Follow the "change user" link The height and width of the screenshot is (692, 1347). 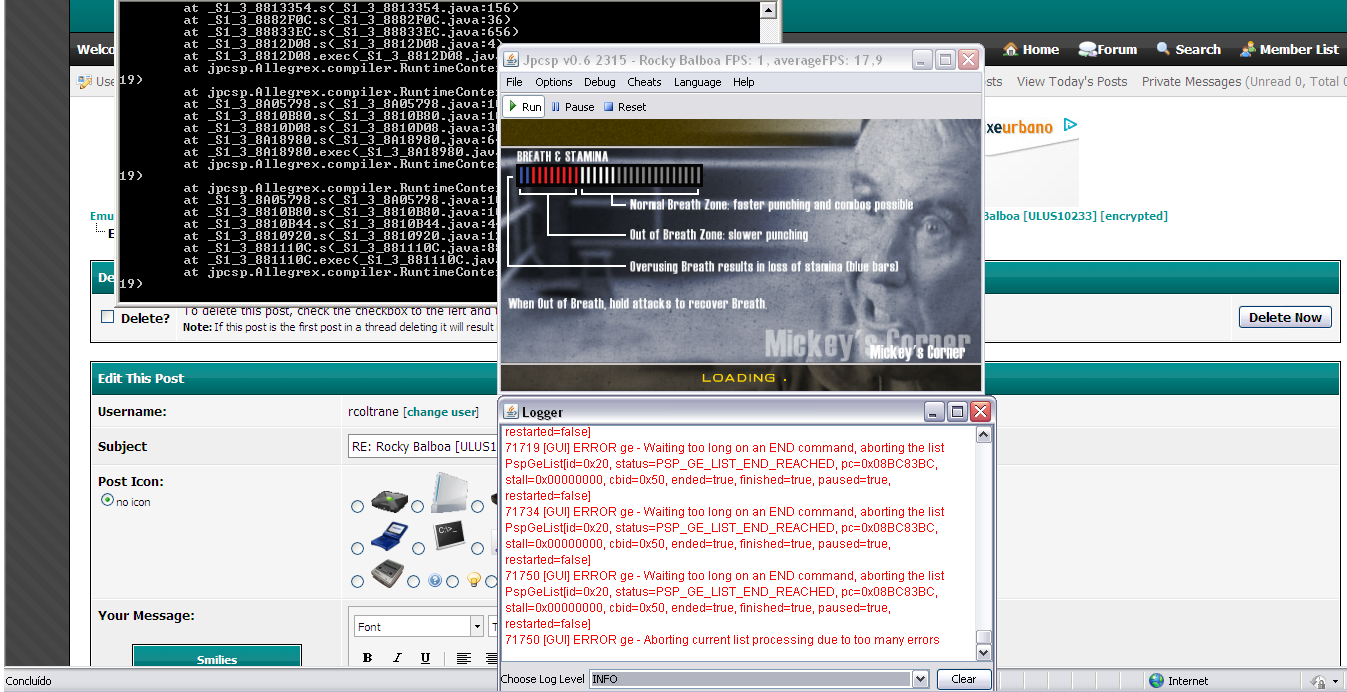pyautogui.click(x=440, y=412)
